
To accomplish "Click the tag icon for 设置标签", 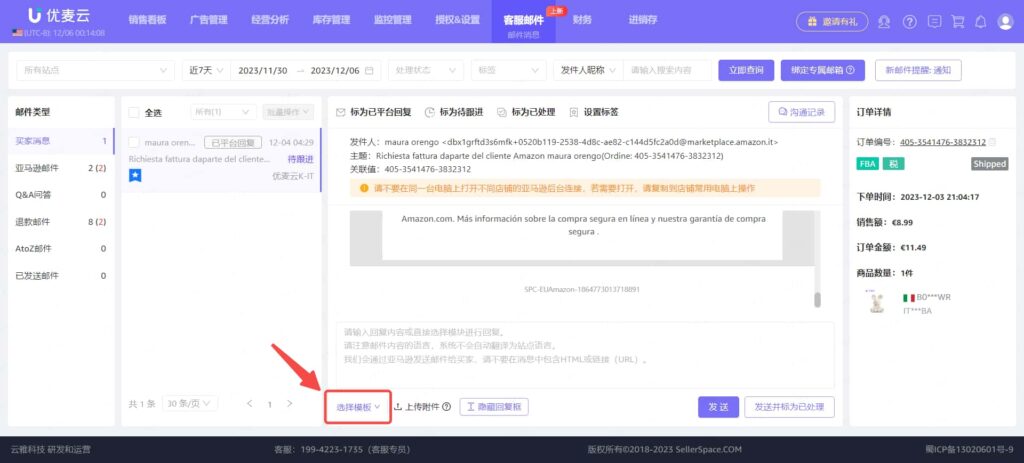I will [x=573, y=112].
